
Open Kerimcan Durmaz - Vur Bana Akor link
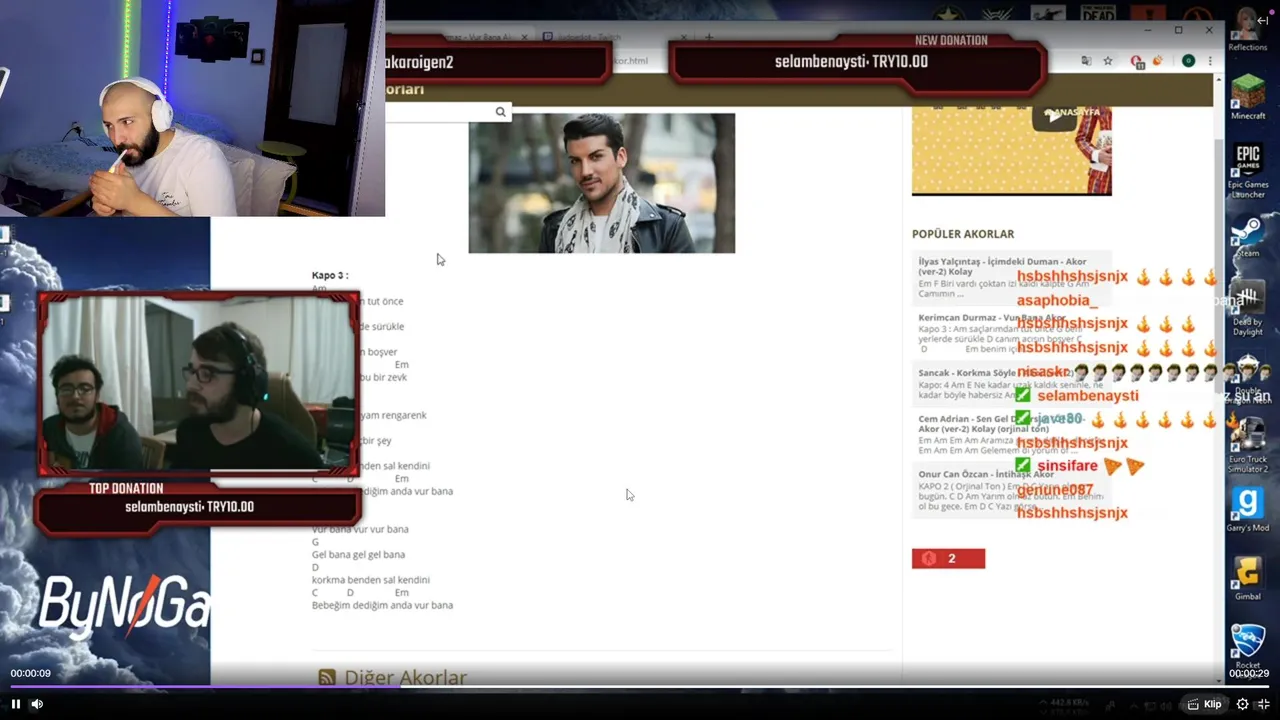pos(991,318)
